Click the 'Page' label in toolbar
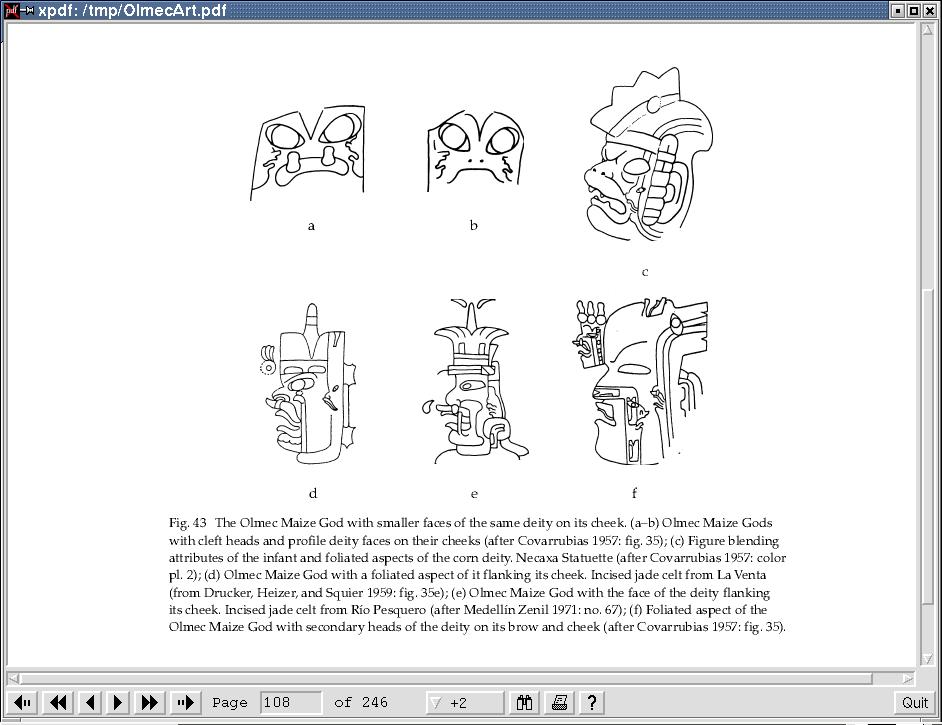Screen dimensions: 942x725 click(229, 703)
